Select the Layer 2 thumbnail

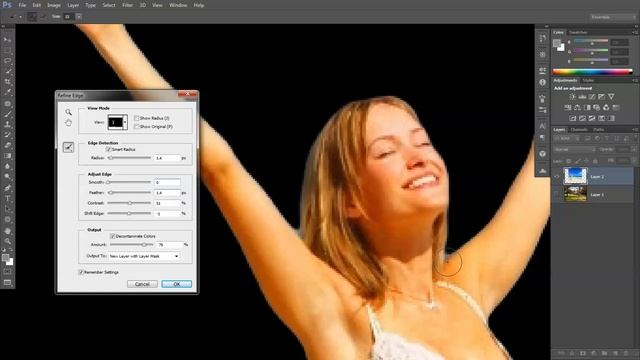click(x=575, y=176)
